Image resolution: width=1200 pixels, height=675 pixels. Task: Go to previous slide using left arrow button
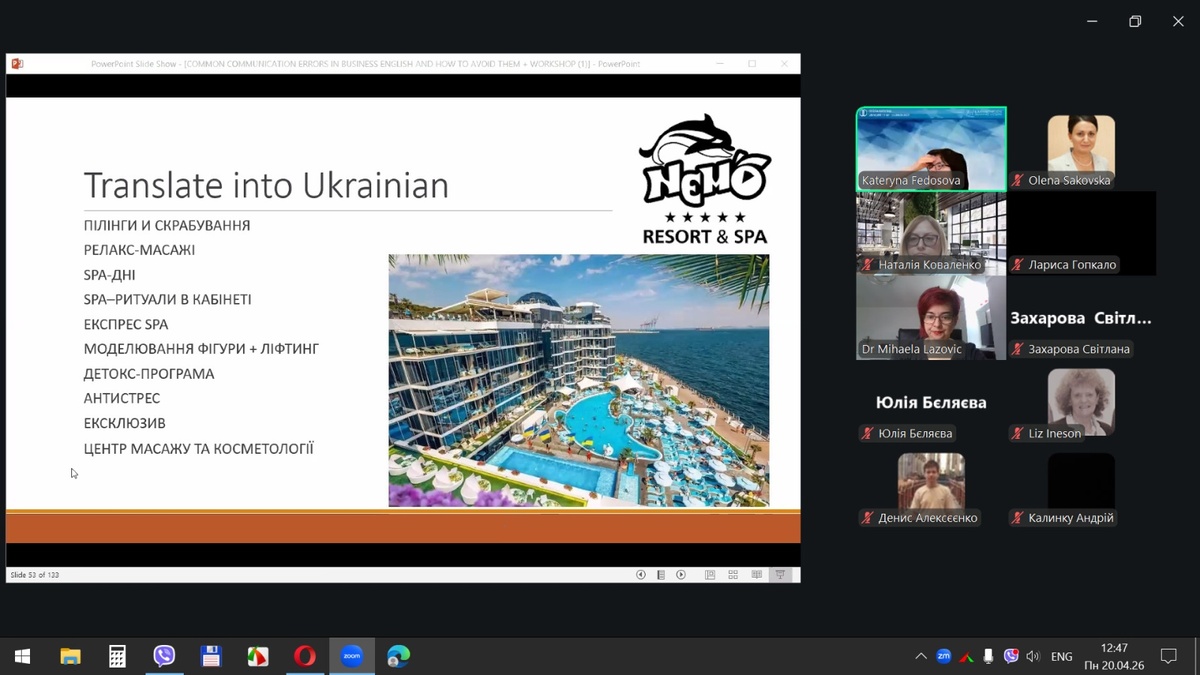pyautogui.click(x=641, y=575)
